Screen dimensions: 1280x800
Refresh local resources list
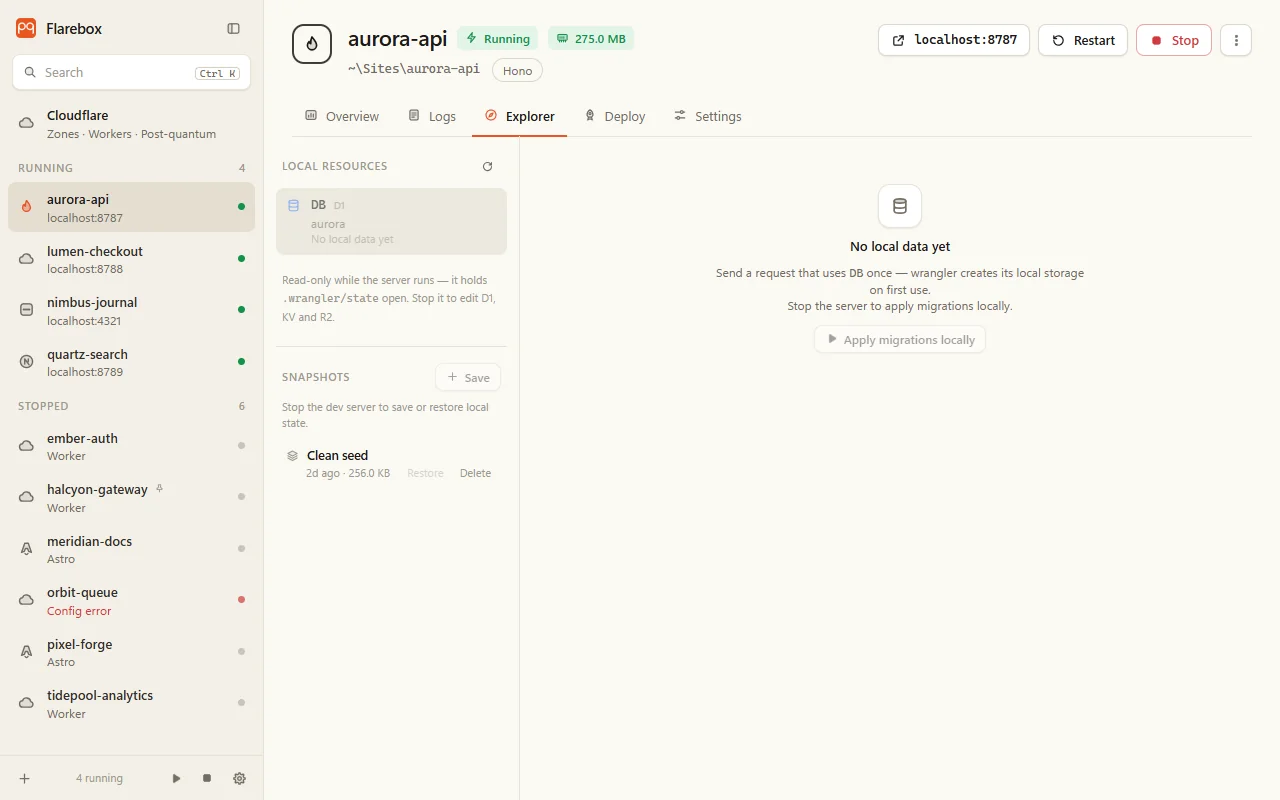coord(488,167)
